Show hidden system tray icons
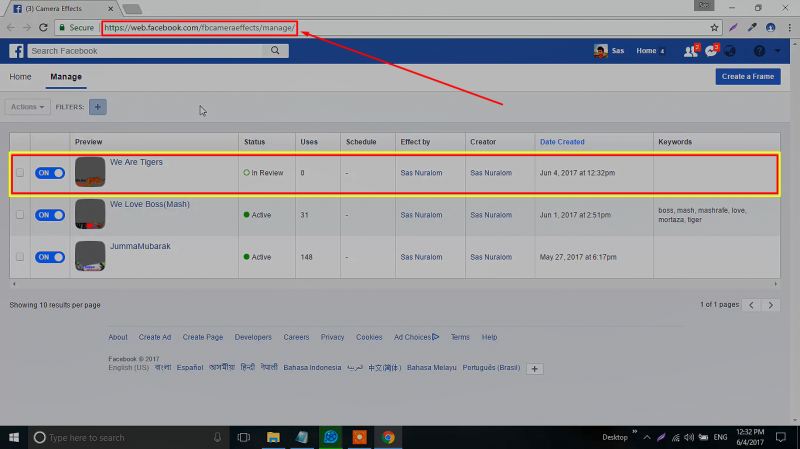 click(647, 437)
